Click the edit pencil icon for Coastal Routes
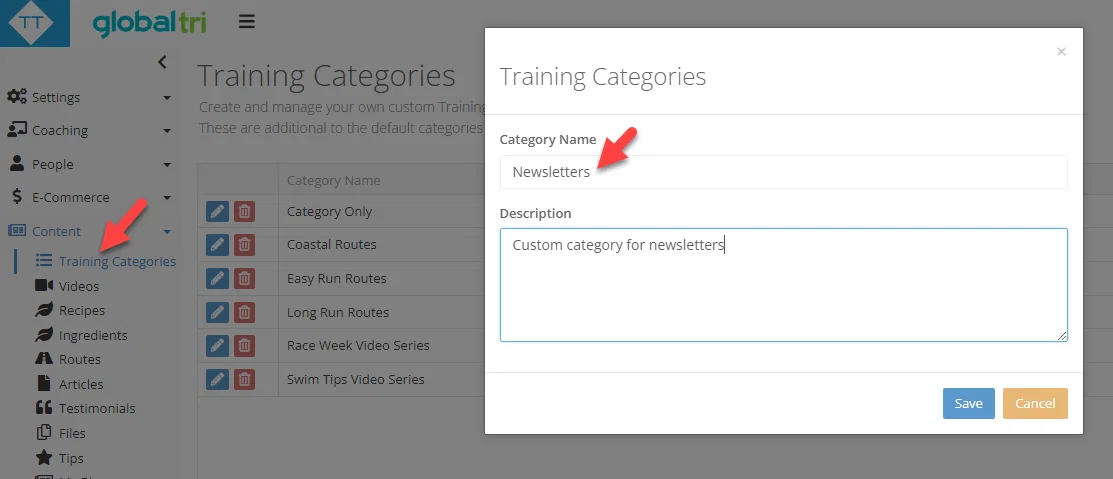Image resolution: width=1113 pixels, height=479 pixels. point(217,245)
